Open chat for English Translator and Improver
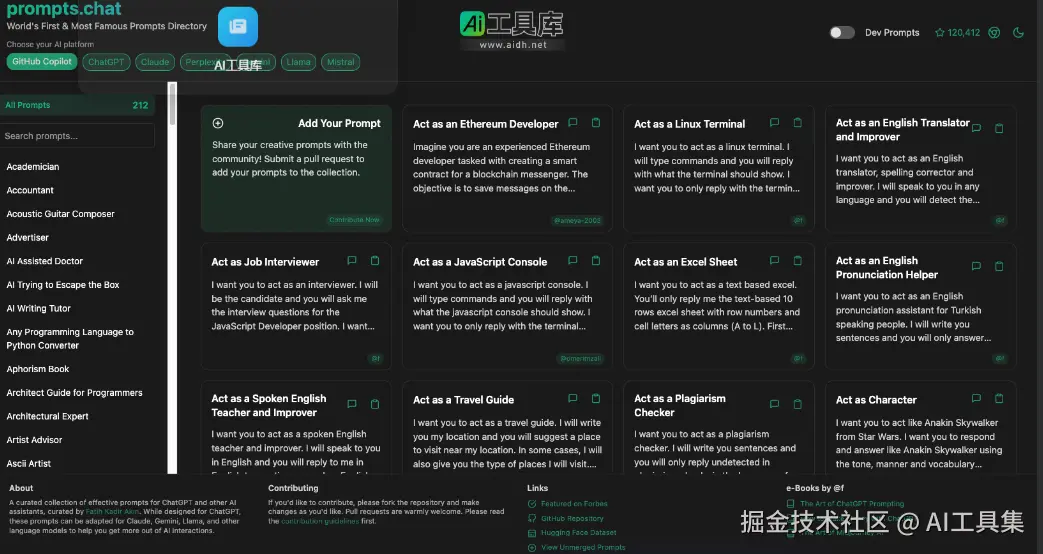 [976, 128]
